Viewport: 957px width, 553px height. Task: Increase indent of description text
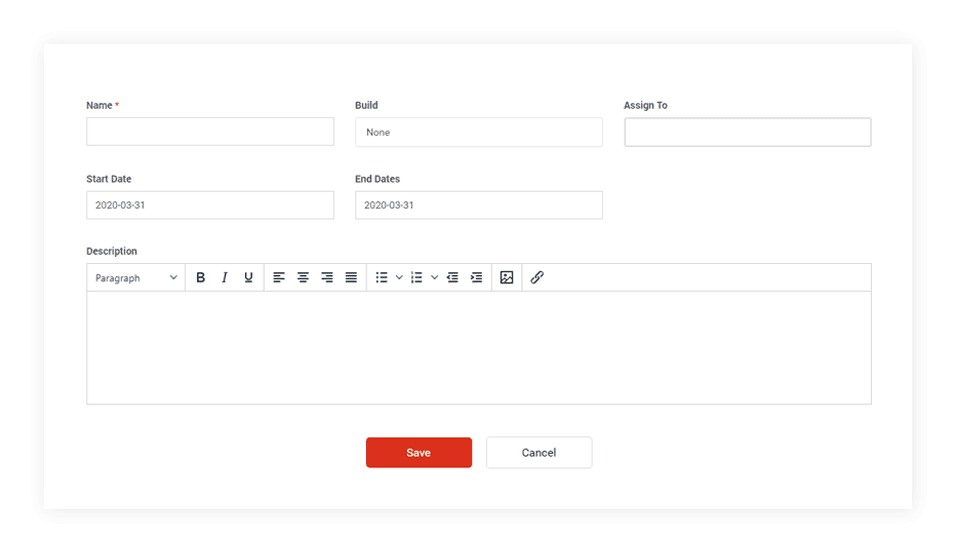pyautogui.click(x=477, y=278)
